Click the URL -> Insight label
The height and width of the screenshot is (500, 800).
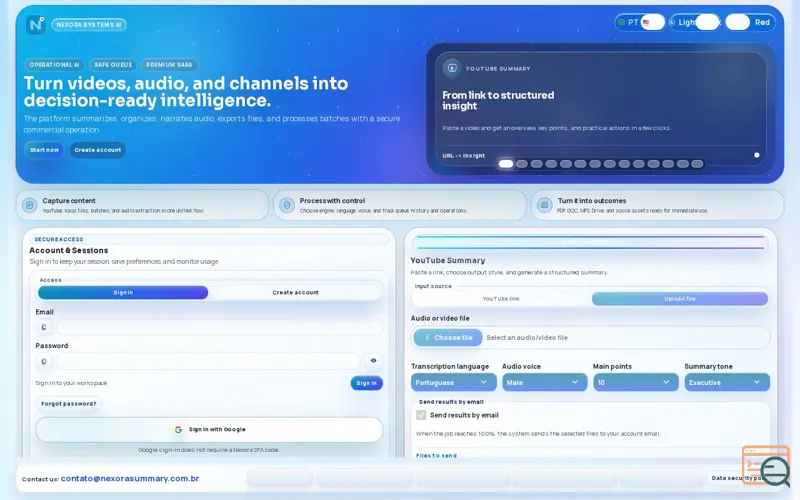click(463, 156)
